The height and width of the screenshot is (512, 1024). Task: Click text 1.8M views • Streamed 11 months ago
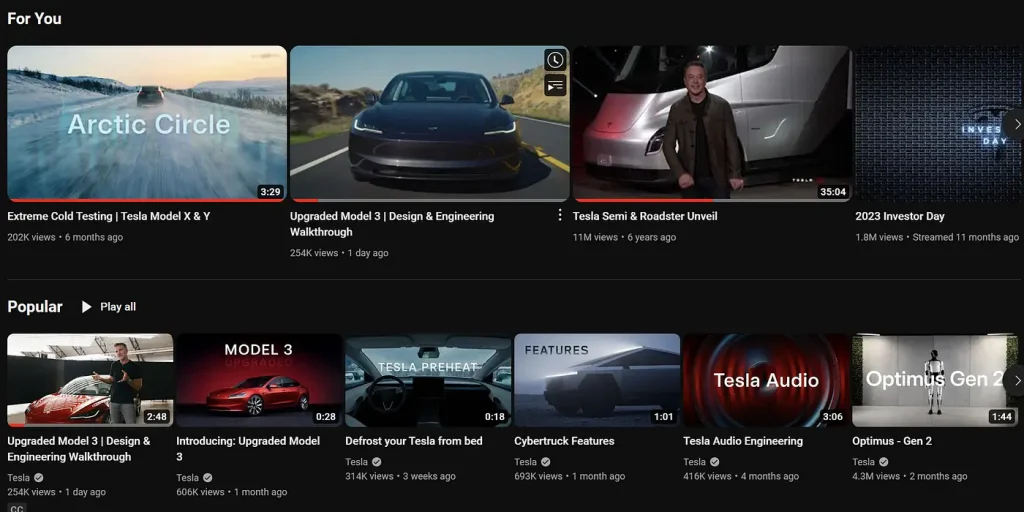[x=937, y=237]
